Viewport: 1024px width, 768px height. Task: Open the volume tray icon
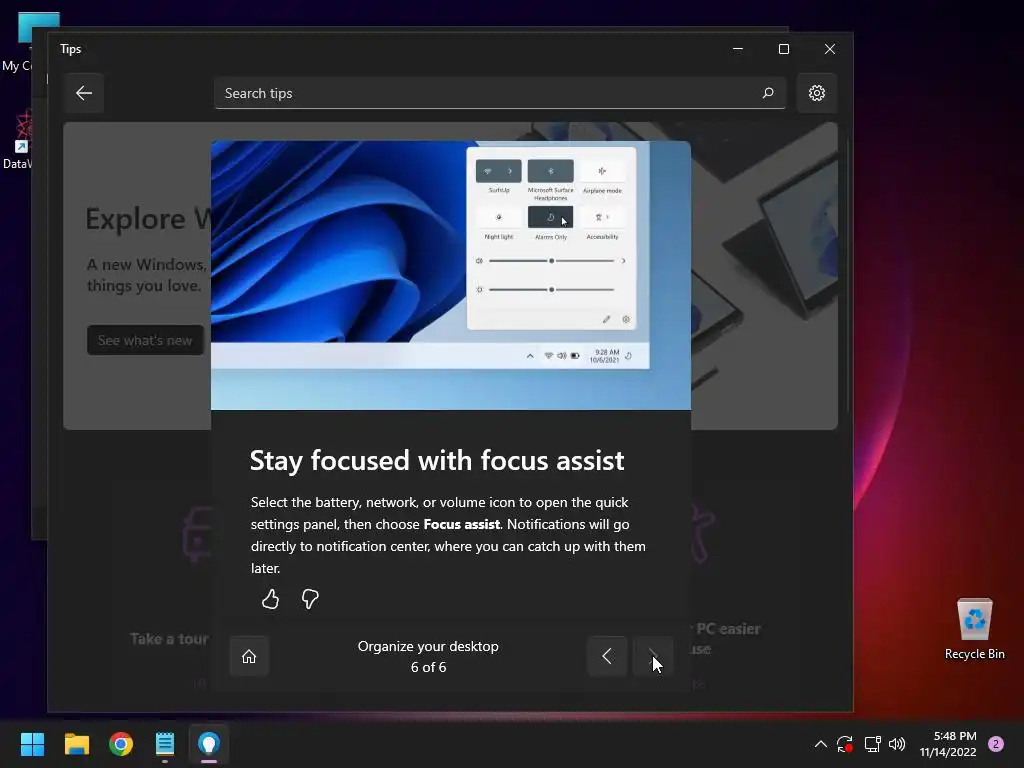pos(897,744)
